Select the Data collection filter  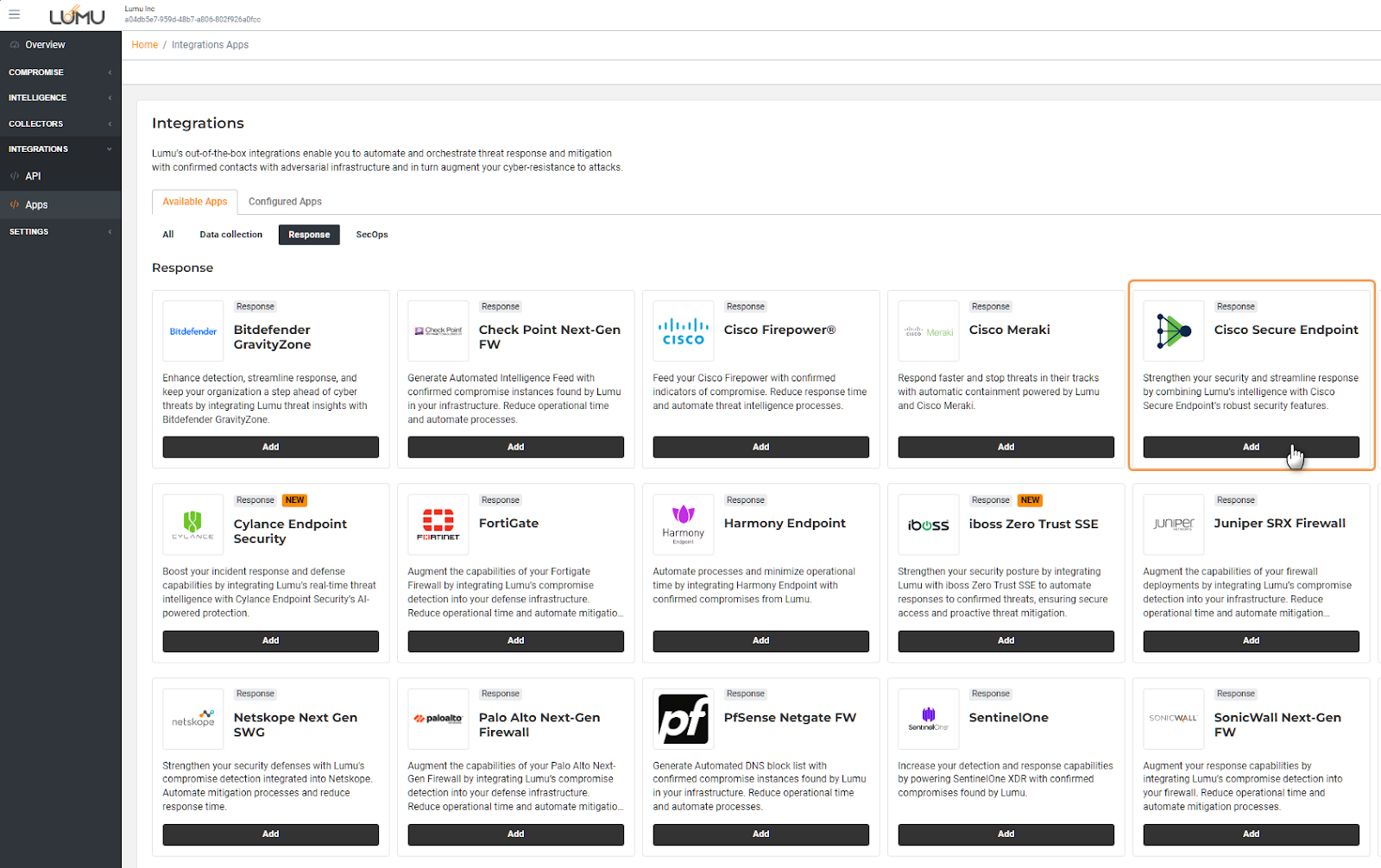coord(230,235)
